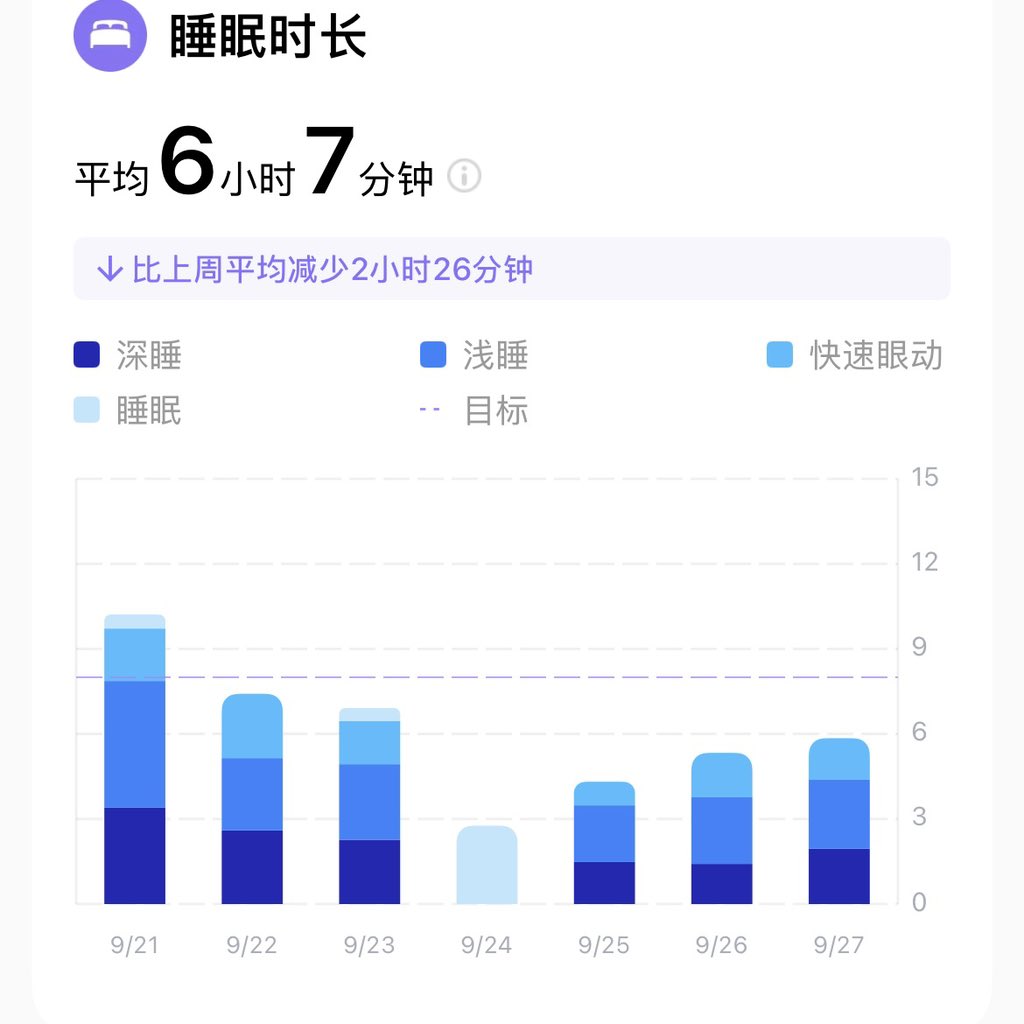Tap the 快速眼动 legend label
Screen dimensions: 1024x1024
coord(876,355)
